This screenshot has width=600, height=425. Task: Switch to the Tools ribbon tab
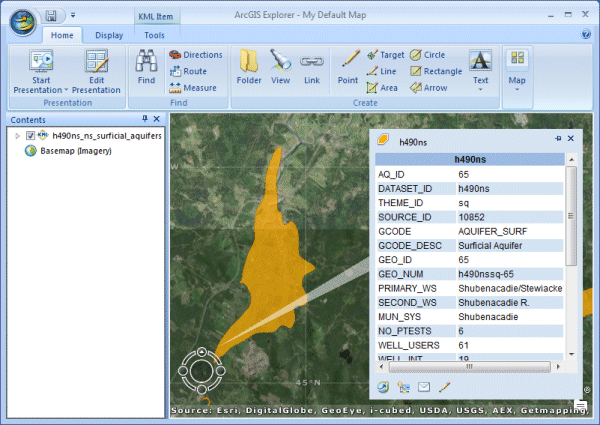[154, 35]
